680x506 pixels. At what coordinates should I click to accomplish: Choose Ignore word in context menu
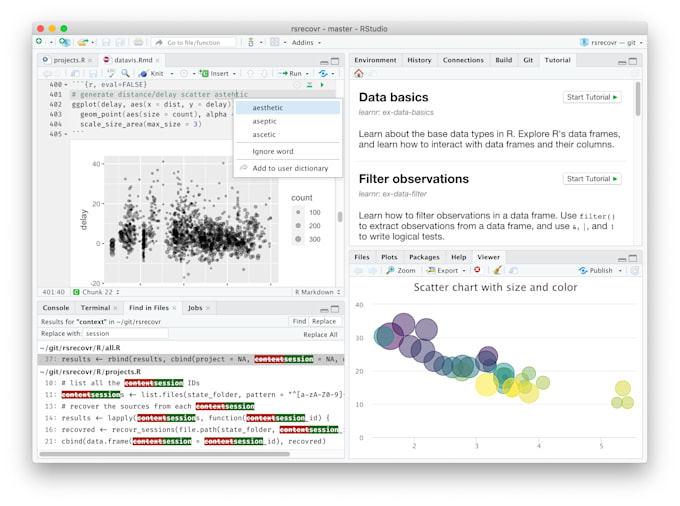tap(288, 151)
